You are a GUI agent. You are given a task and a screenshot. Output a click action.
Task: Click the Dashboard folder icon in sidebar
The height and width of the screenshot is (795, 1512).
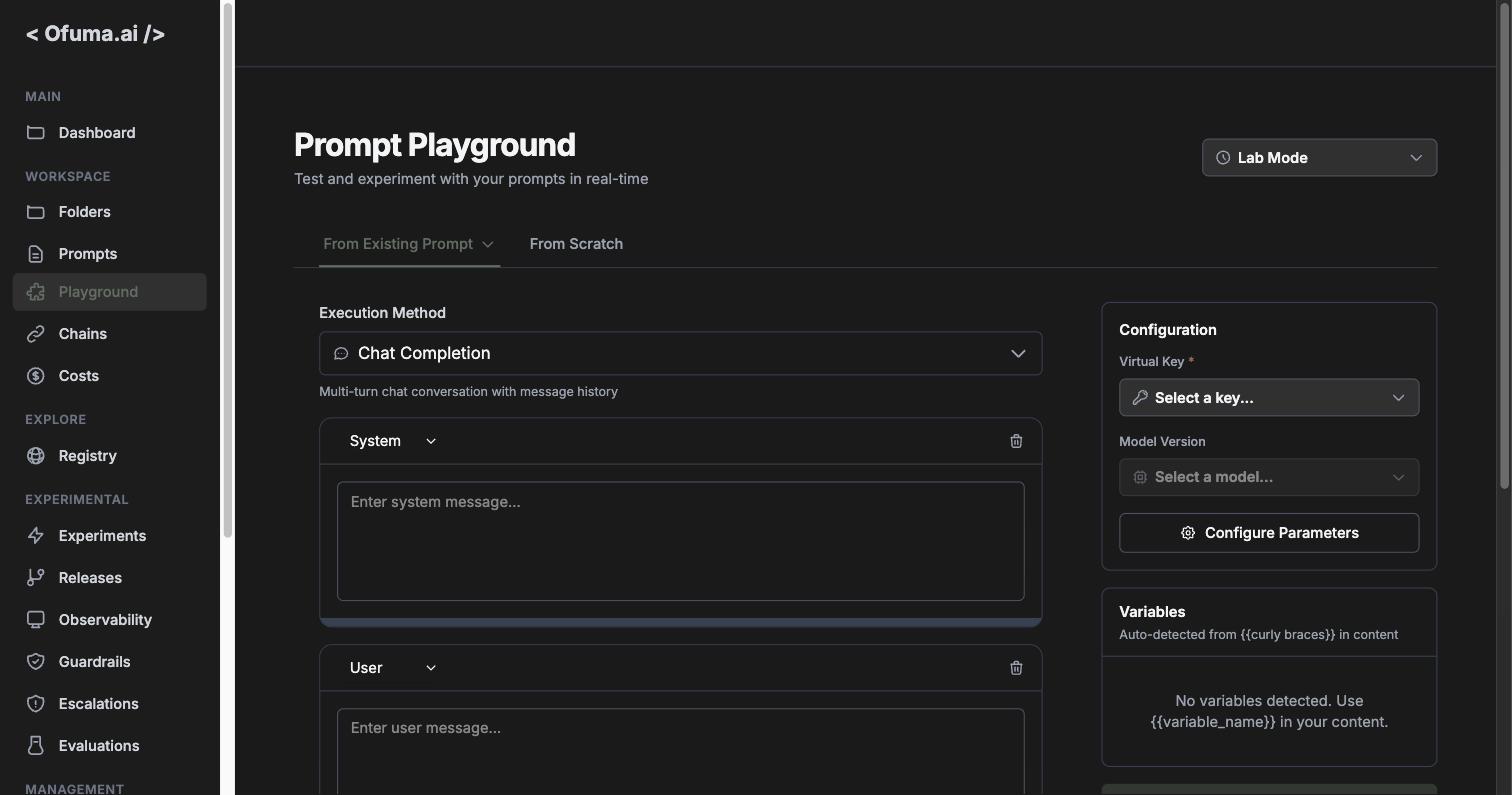tap(36, 133)
